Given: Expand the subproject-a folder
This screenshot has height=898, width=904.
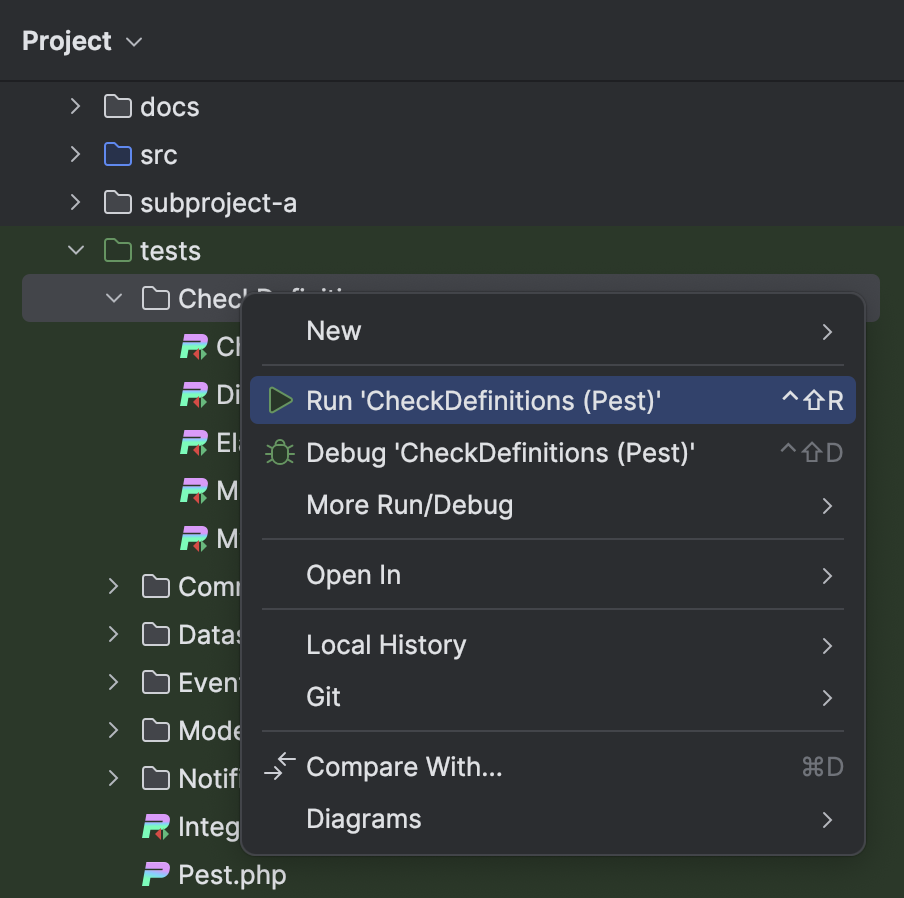Looking at the screenshot, I should coord(76,203).
